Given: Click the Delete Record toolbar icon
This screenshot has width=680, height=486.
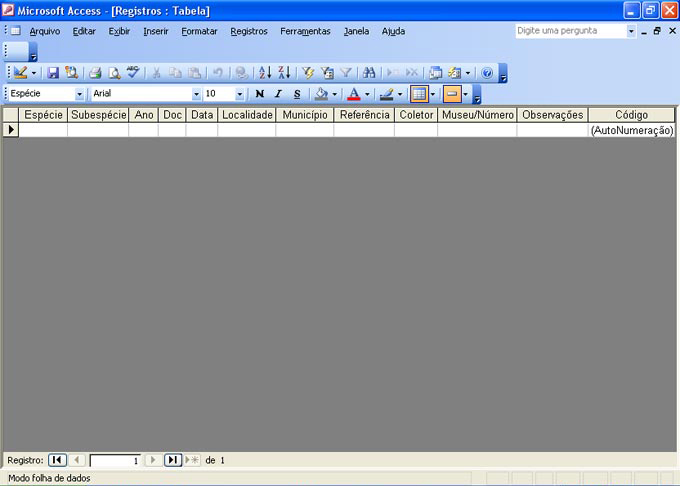Looking at the screenshot, I should pyautogui.click(x=412, y=73).
